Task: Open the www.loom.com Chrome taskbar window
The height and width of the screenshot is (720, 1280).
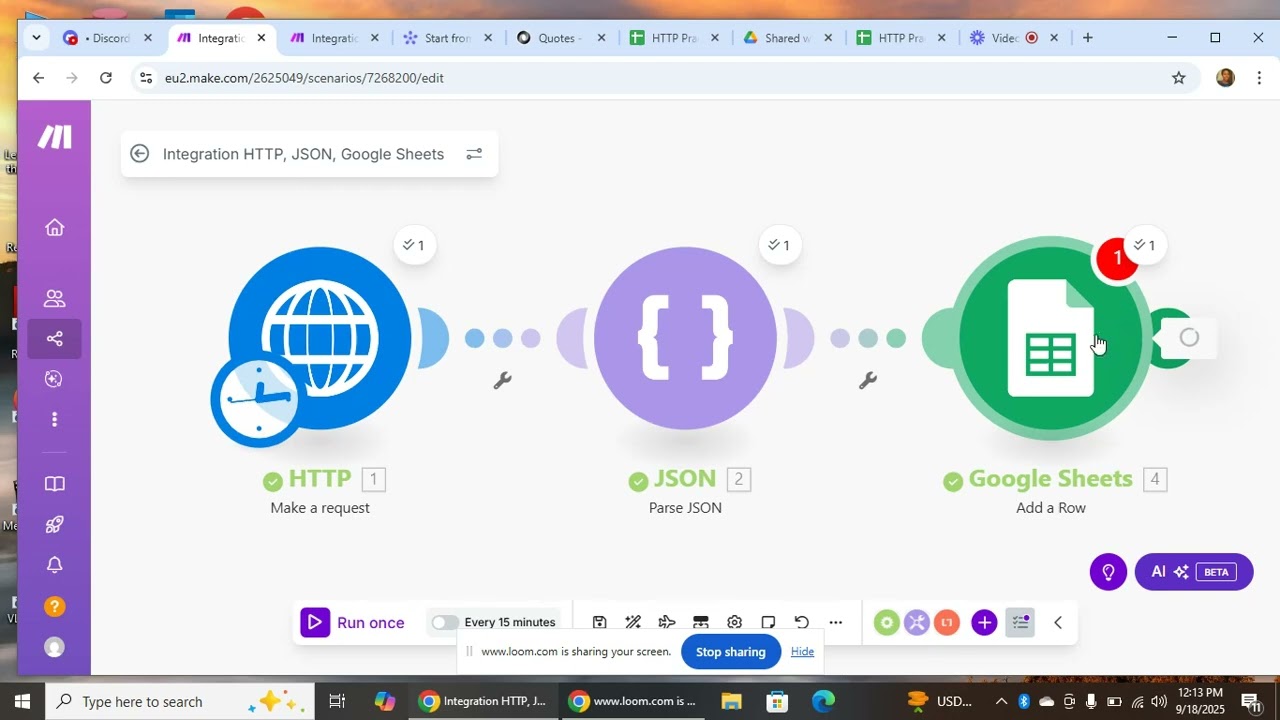Action: (x=633, y=701)
